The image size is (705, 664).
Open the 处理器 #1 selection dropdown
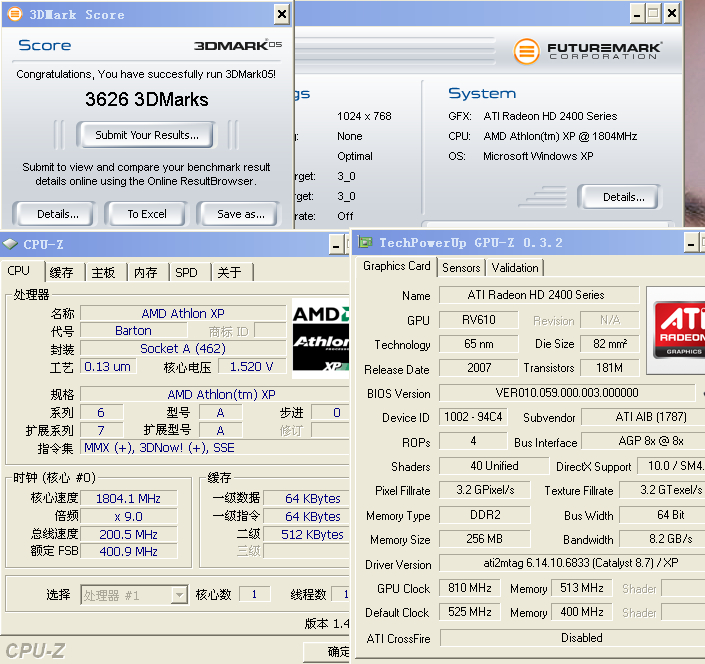coord(179,595)
